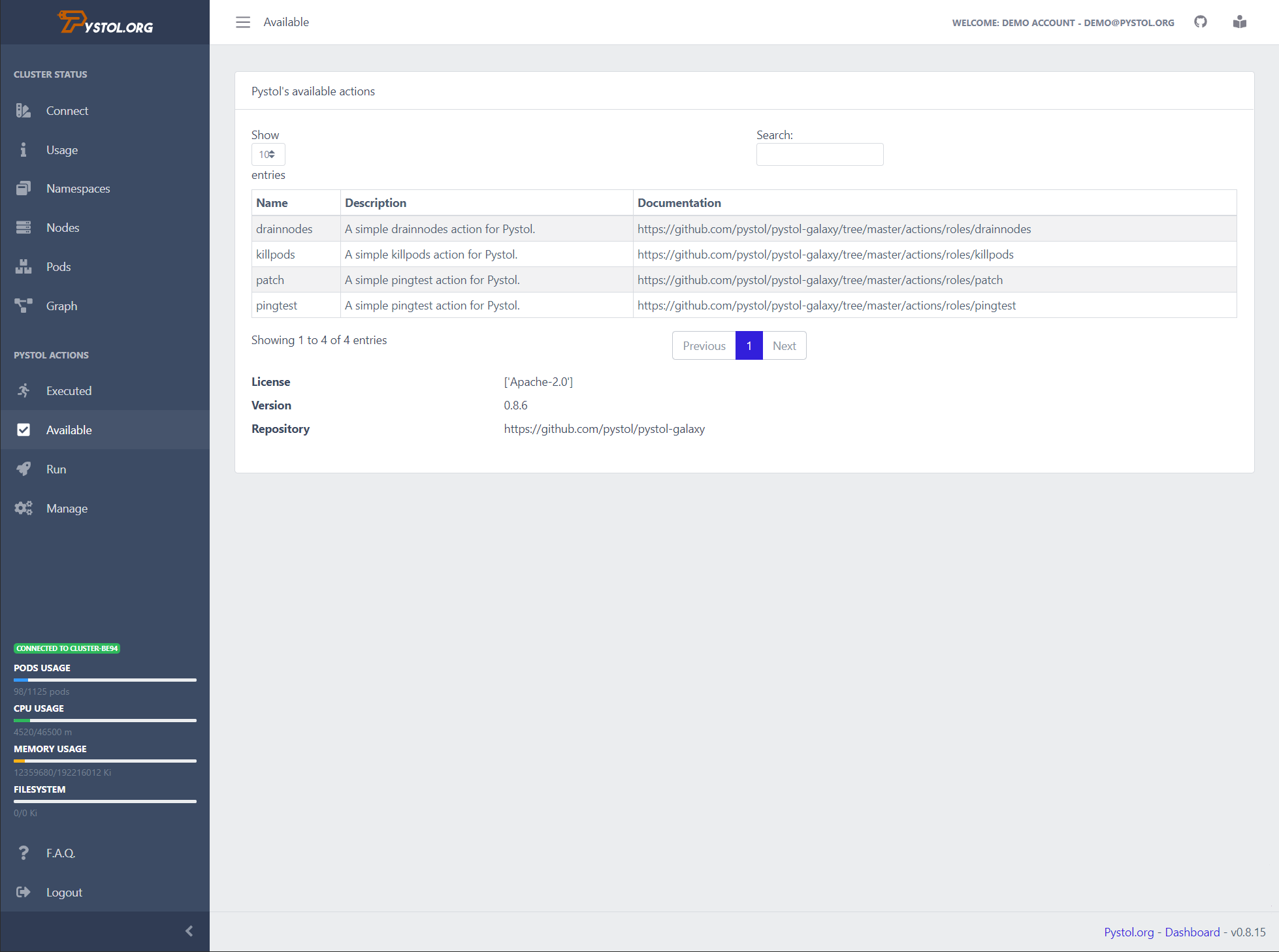Open the drainnodes documentation GitHub link
The width and height of the screenshot is (1279, 952).
[834, 229]
